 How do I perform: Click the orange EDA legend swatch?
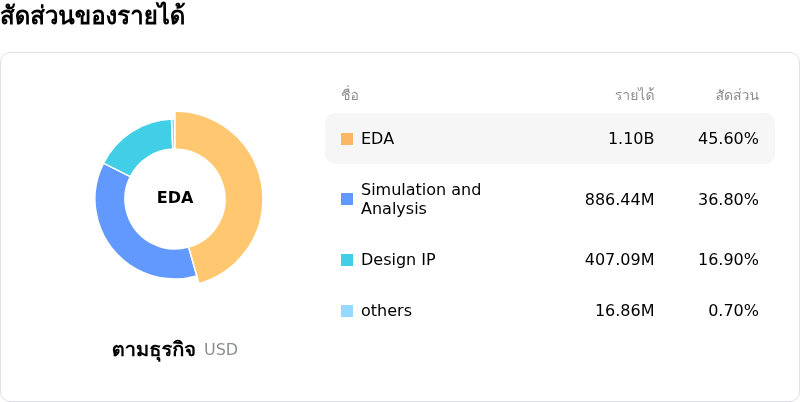tap(347, 139)
